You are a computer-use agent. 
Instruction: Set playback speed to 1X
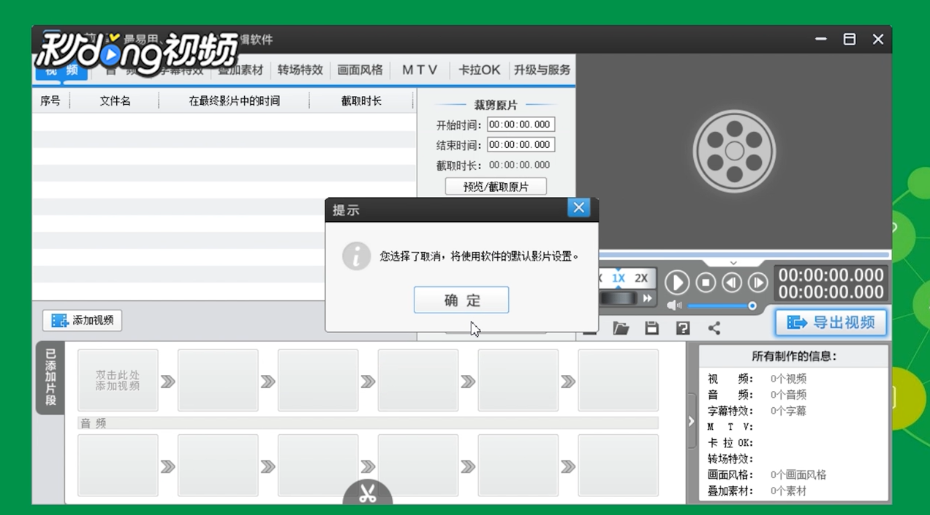point(619,278)
